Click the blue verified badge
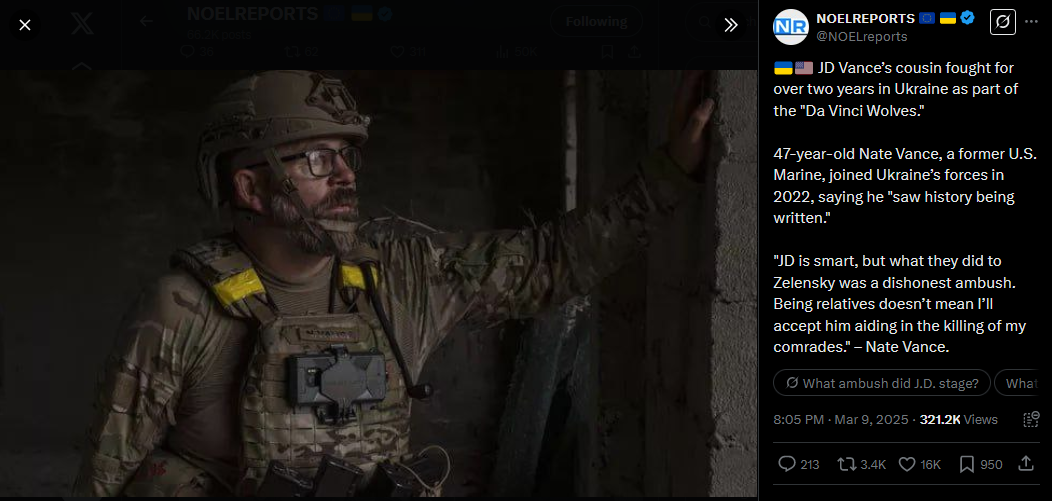This screenshot has height=501, width=1052. pos(967,18)
